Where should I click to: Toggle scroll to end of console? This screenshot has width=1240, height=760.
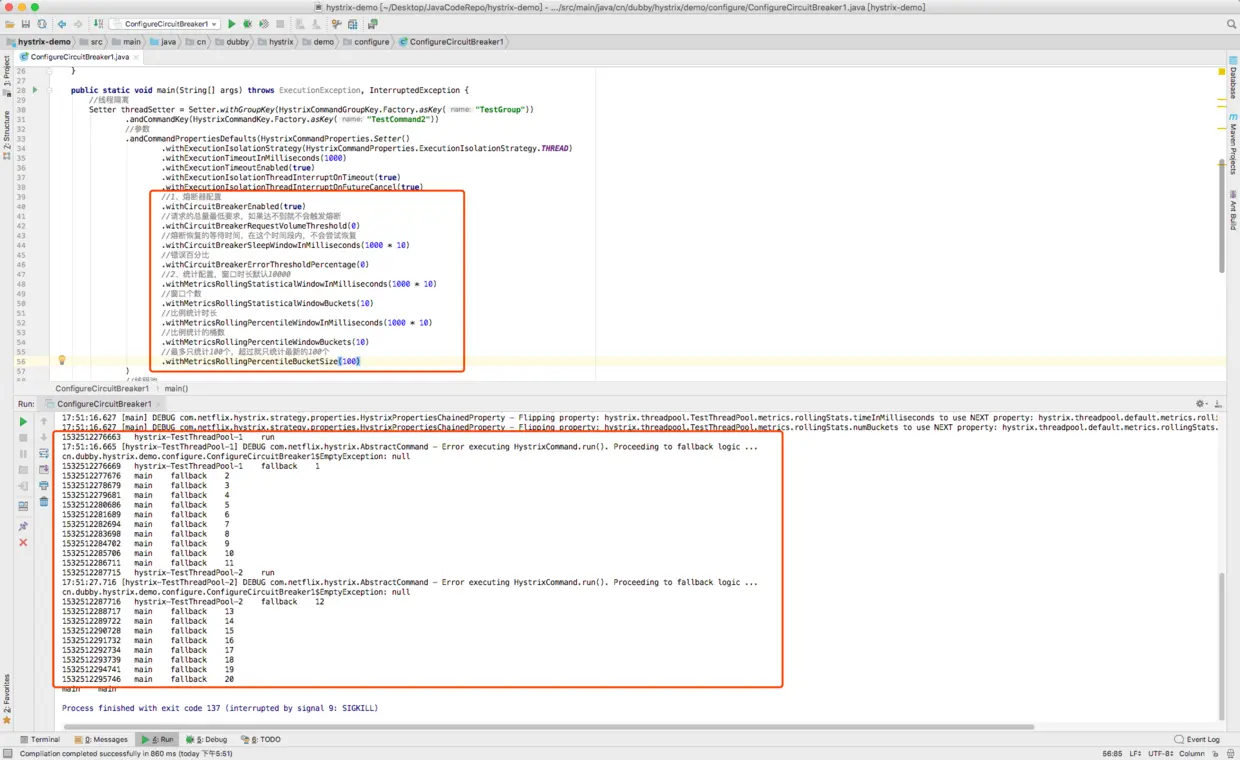point(44,469)
